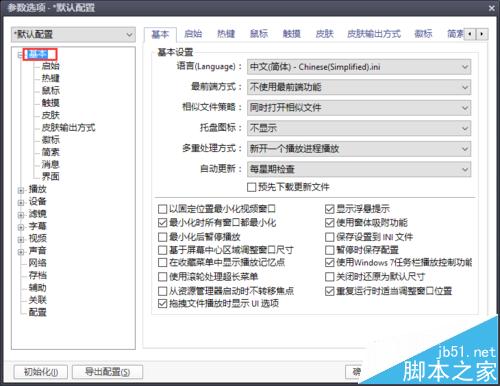
Task: Enable 最小化后暂停播放 checkbox
Action: [x=162, y=237]
